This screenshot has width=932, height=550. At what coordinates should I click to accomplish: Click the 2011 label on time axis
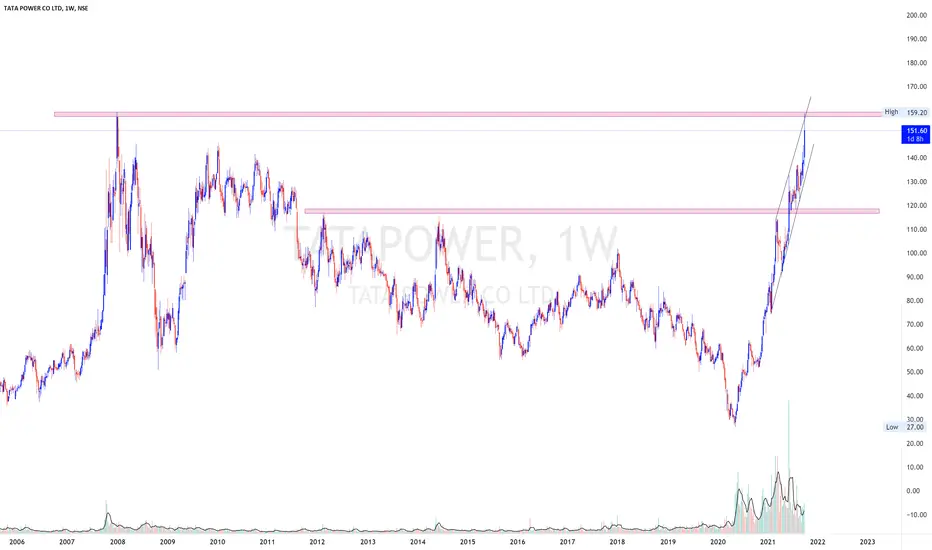pos(267,542)
